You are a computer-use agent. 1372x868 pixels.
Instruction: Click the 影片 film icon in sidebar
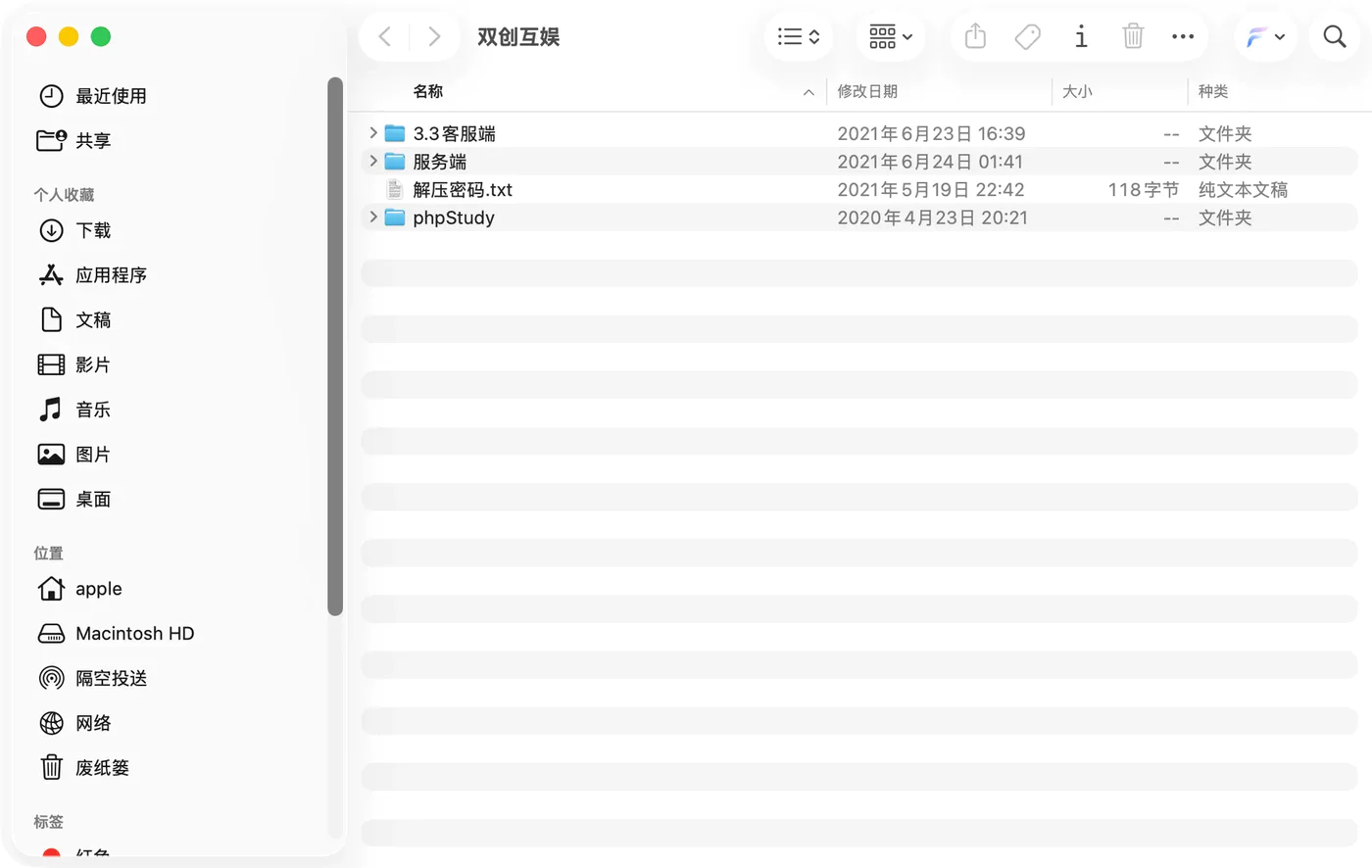coord(51,364)
